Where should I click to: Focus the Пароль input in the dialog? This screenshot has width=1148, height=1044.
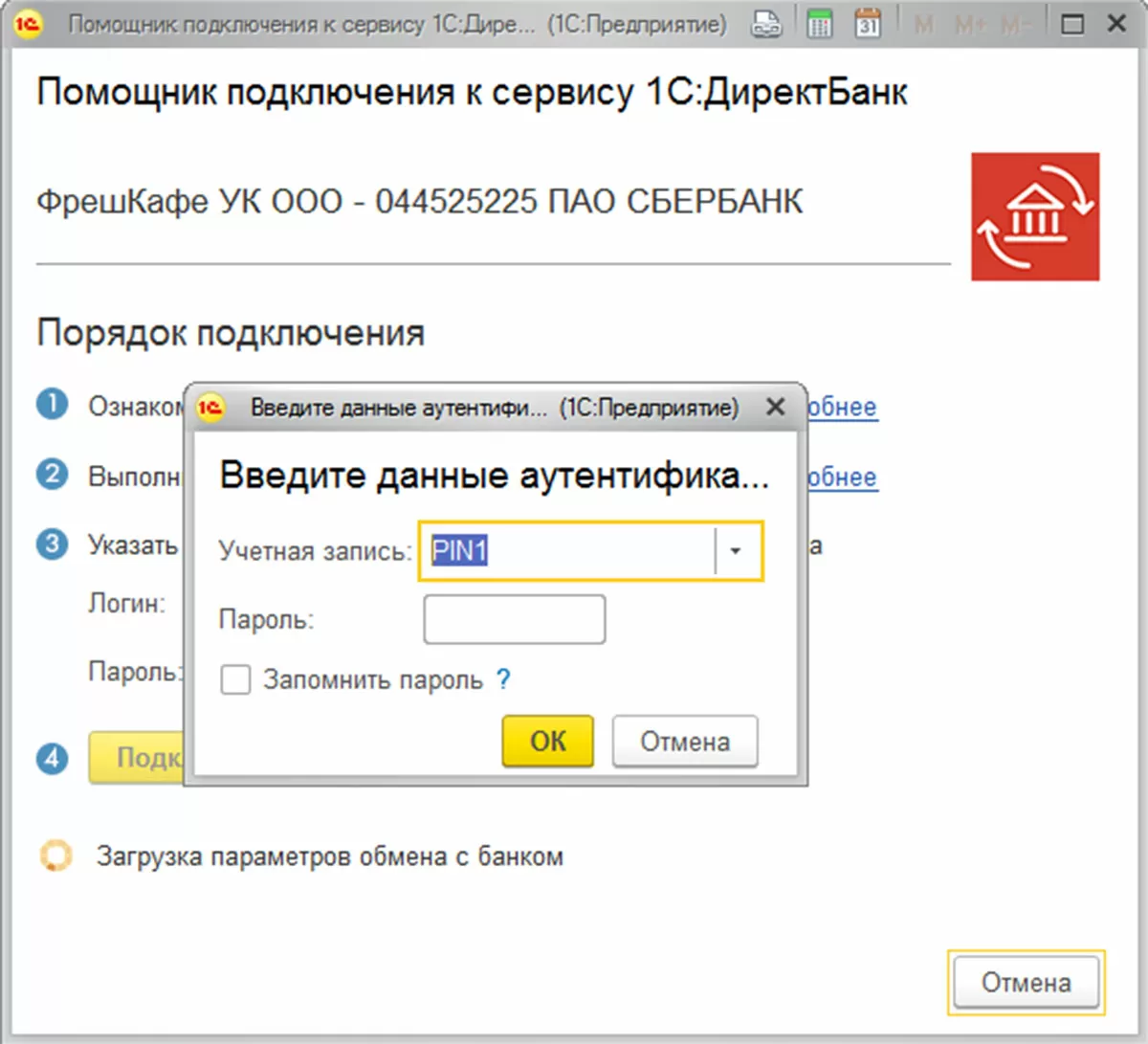[515, 619]
